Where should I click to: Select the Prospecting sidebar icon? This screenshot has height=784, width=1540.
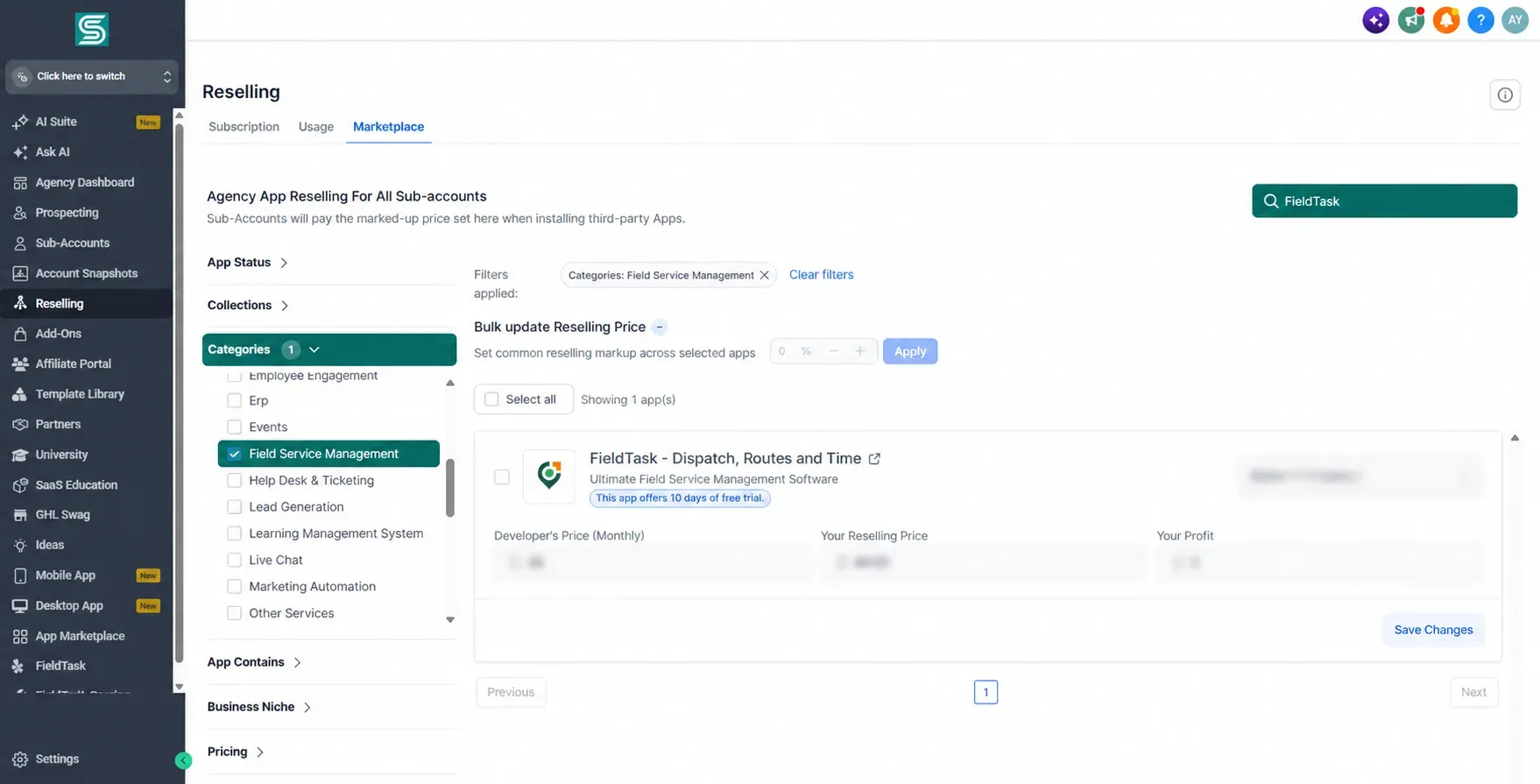(x=20, y=213)
